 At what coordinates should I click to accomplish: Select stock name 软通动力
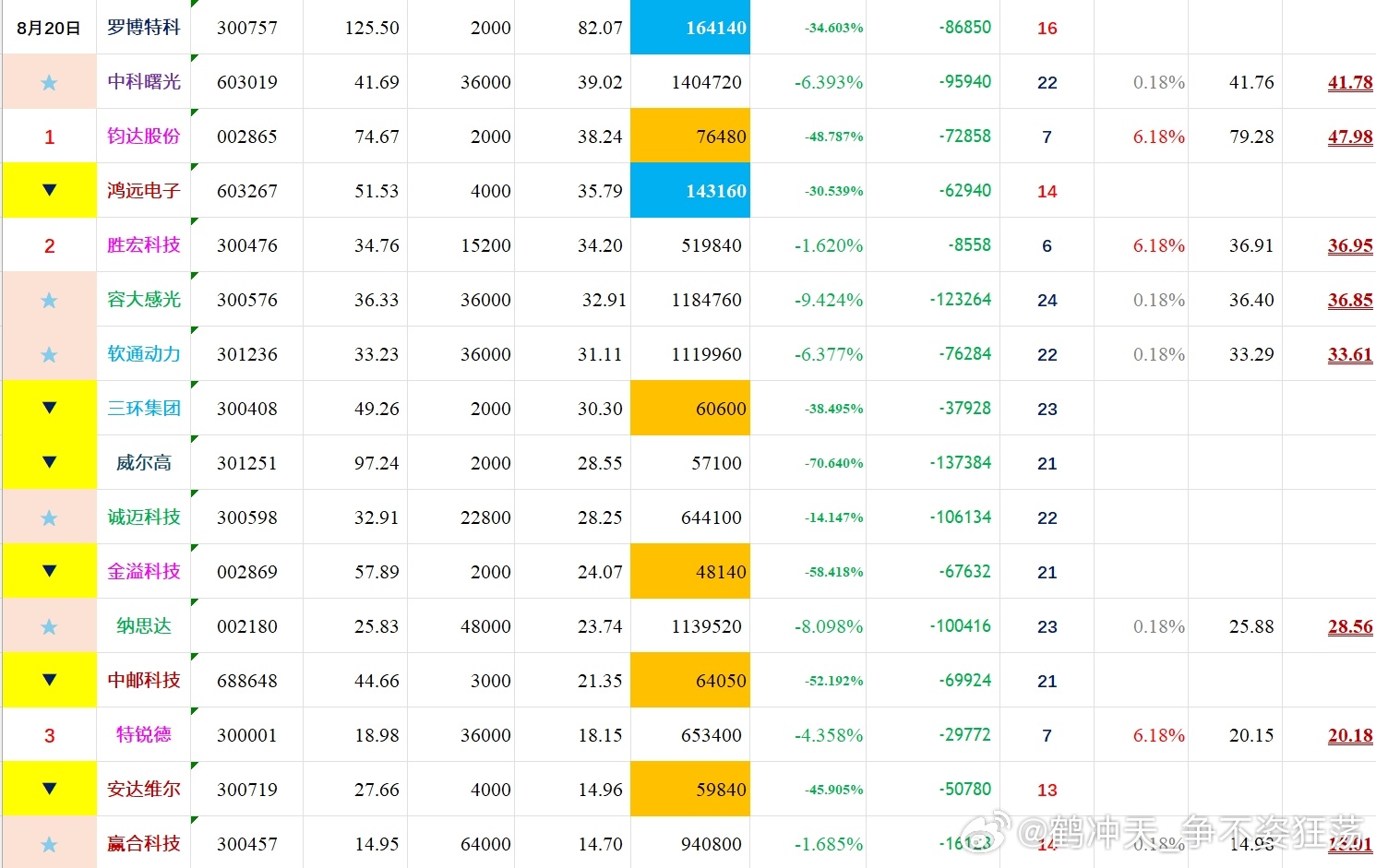(x=144, y=354)
